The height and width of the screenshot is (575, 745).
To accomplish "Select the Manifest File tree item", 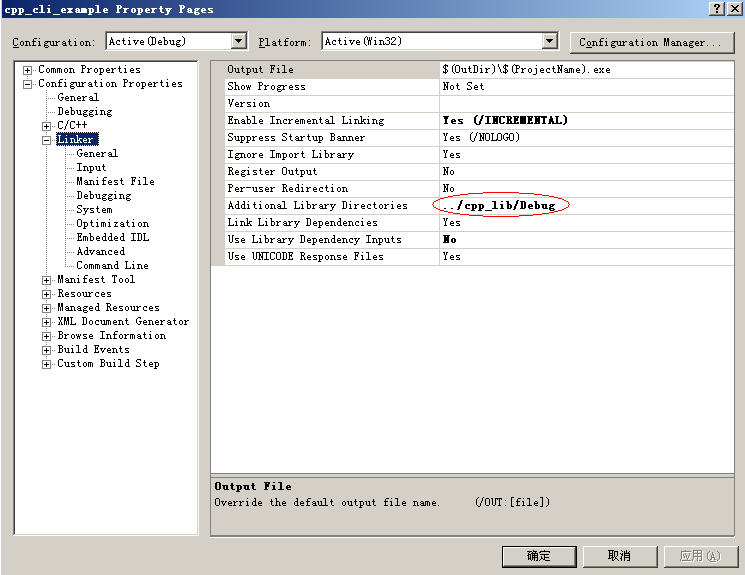I will click(115, 182).
